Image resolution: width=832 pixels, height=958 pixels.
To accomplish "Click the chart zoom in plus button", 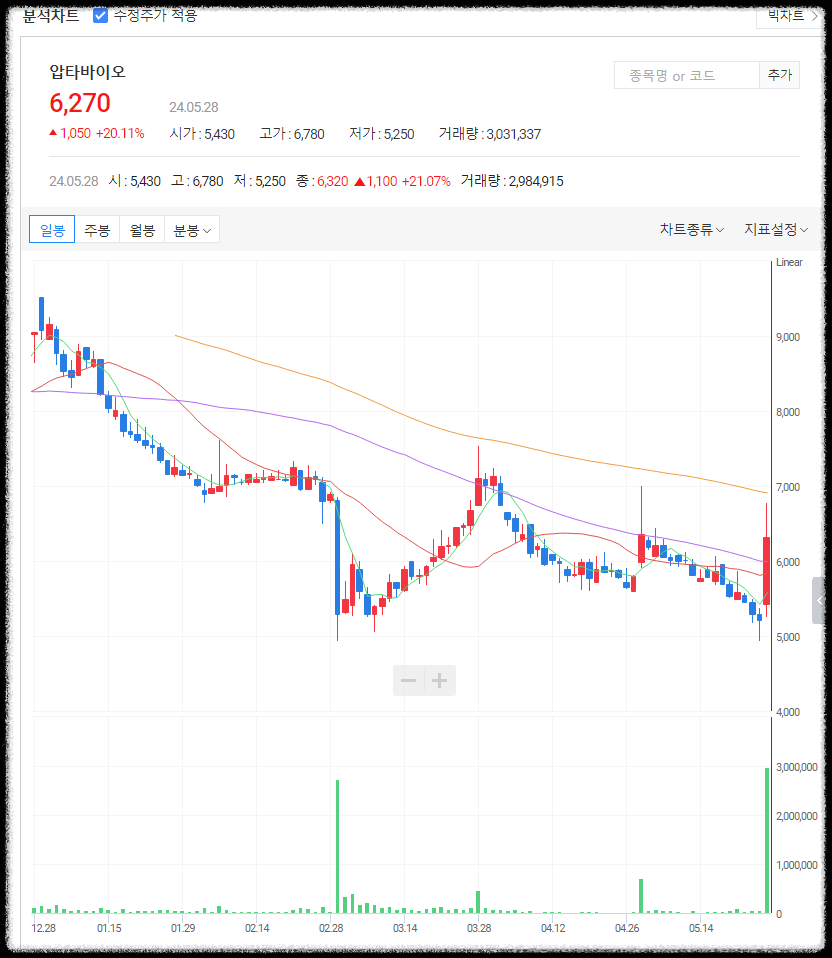I will pos(440,681).
